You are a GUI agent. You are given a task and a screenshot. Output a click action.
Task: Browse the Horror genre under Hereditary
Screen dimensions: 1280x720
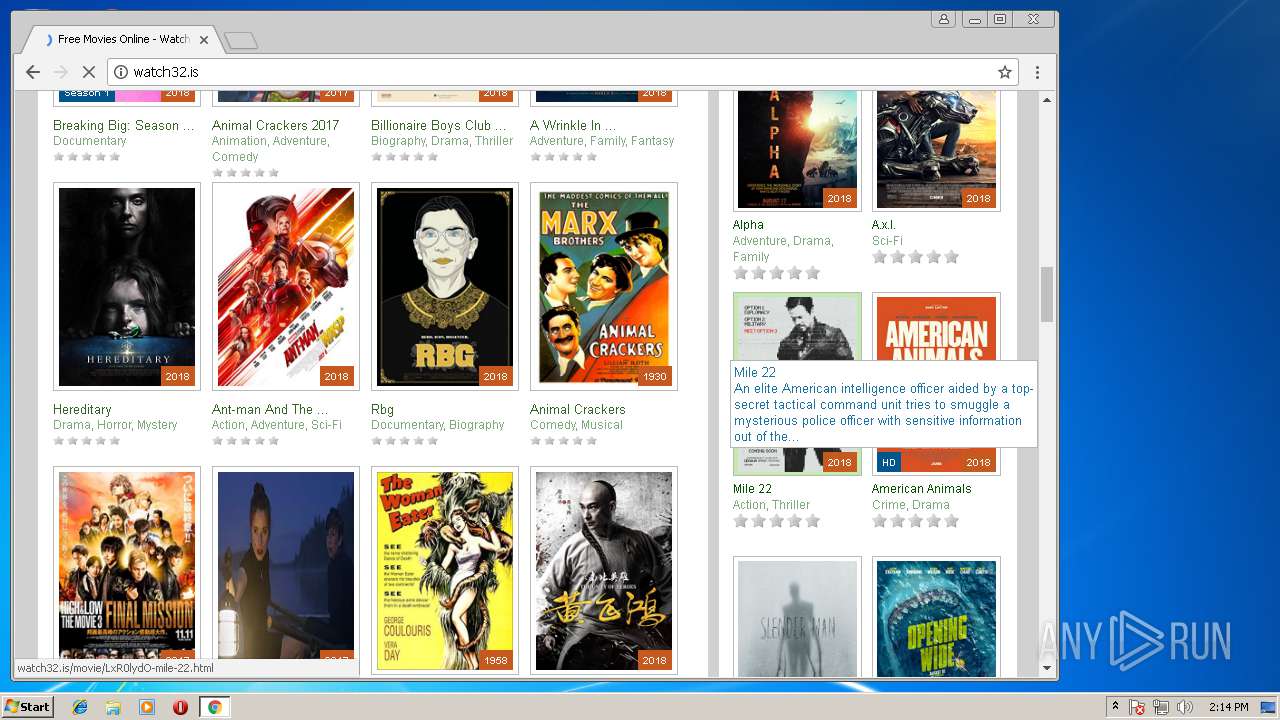coord(114,425)
